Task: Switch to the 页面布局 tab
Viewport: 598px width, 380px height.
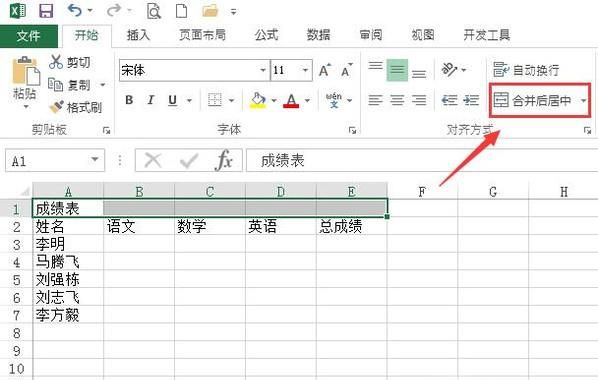Action: tap(202, 35)
